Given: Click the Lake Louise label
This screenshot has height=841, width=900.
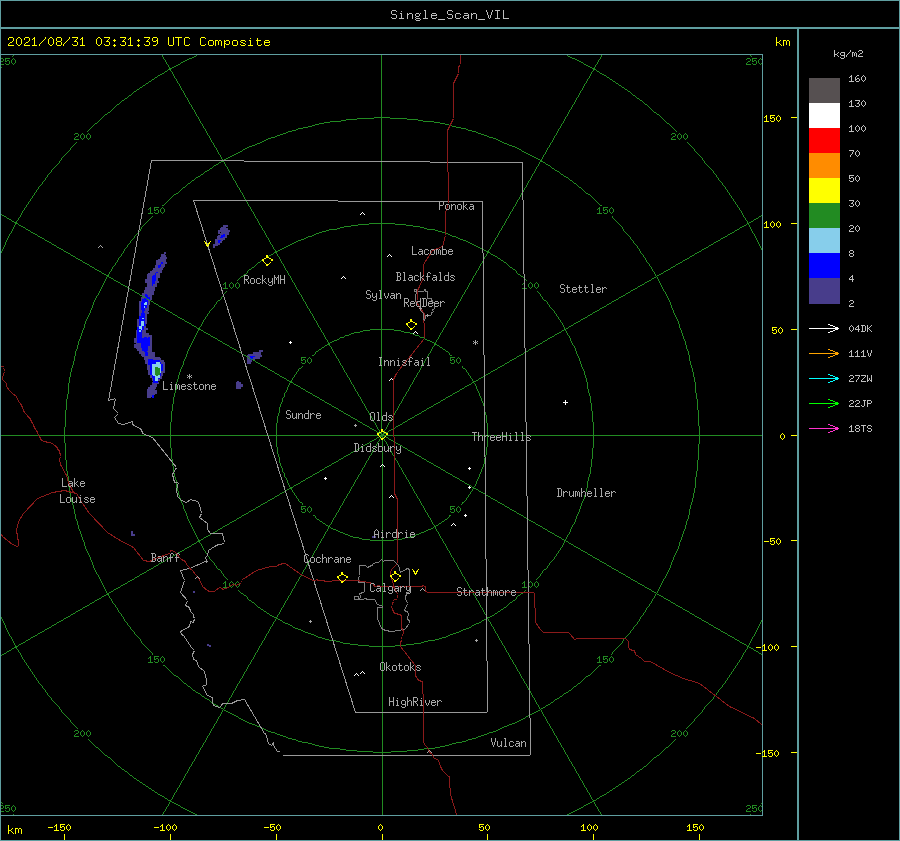Looking at the screenshot, I should [x=77, y=491].
